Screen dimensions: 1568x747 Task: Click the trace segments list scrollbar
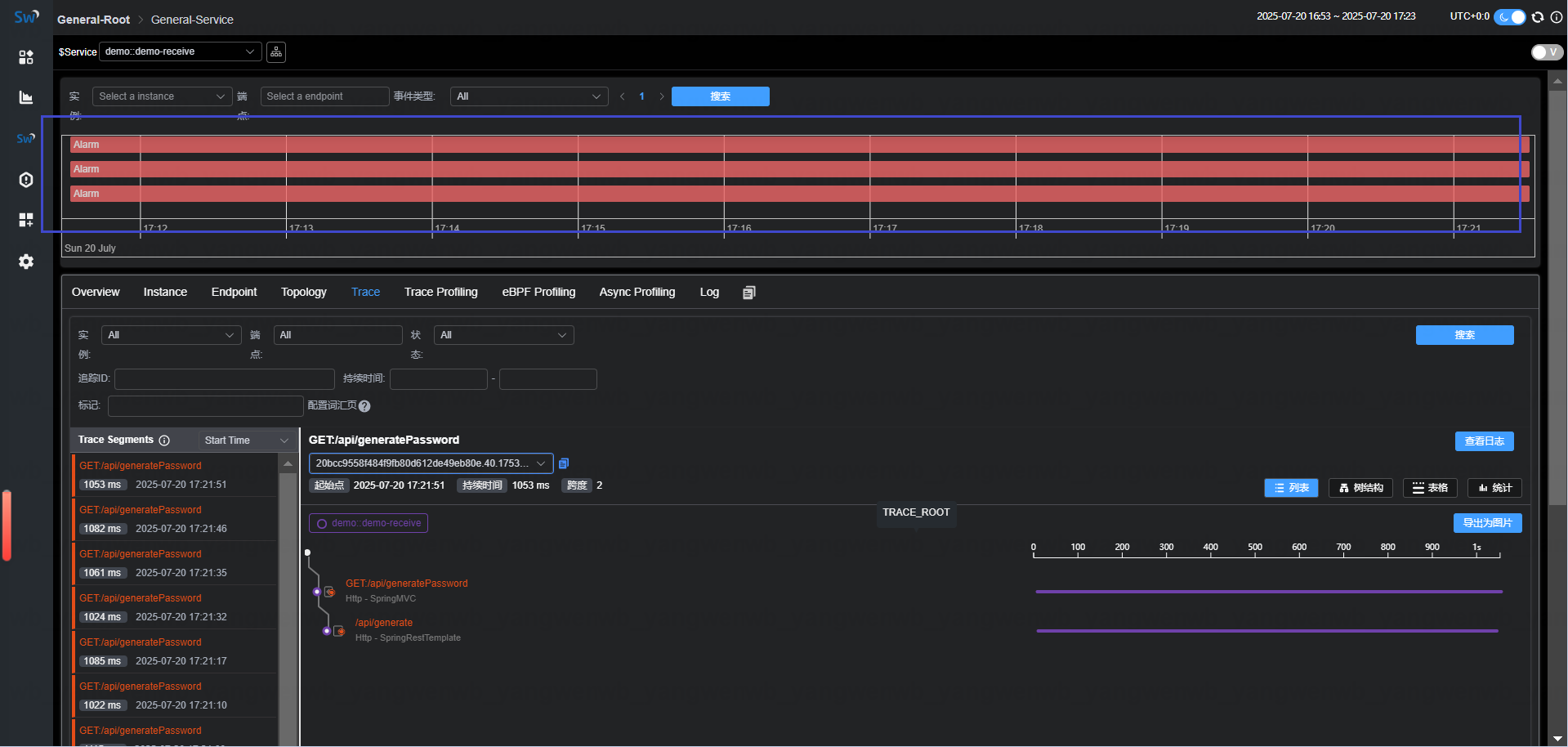(x=288, y=605)
